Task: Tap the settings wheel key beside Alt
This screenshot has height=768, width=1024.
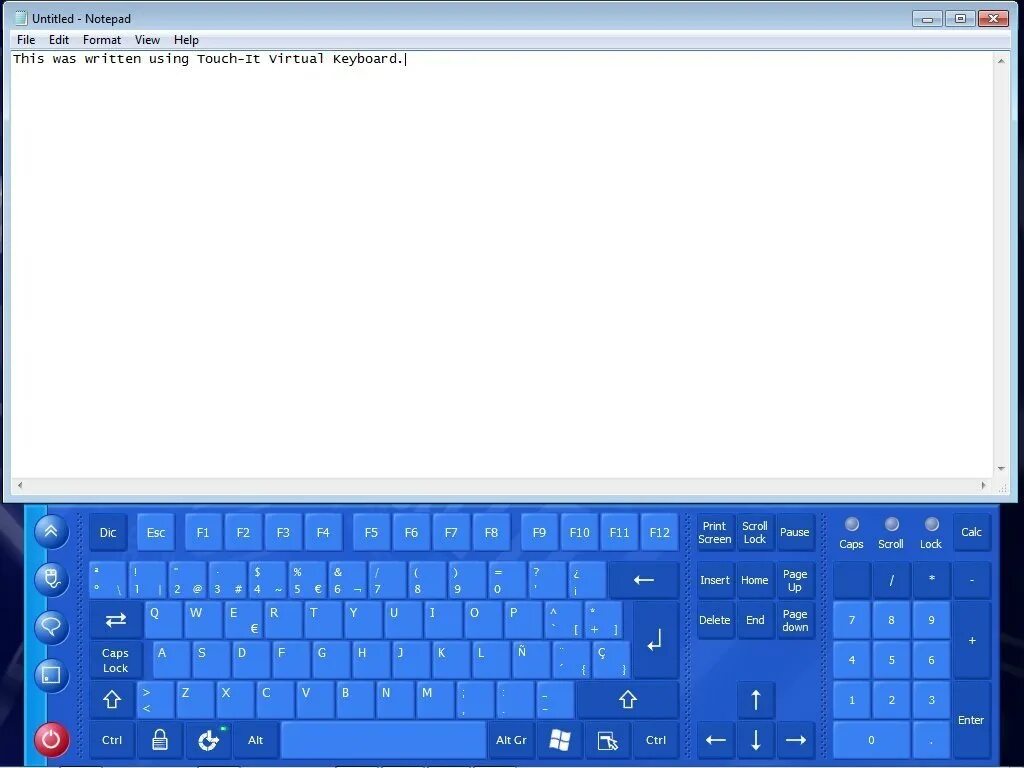Action: 208,740
